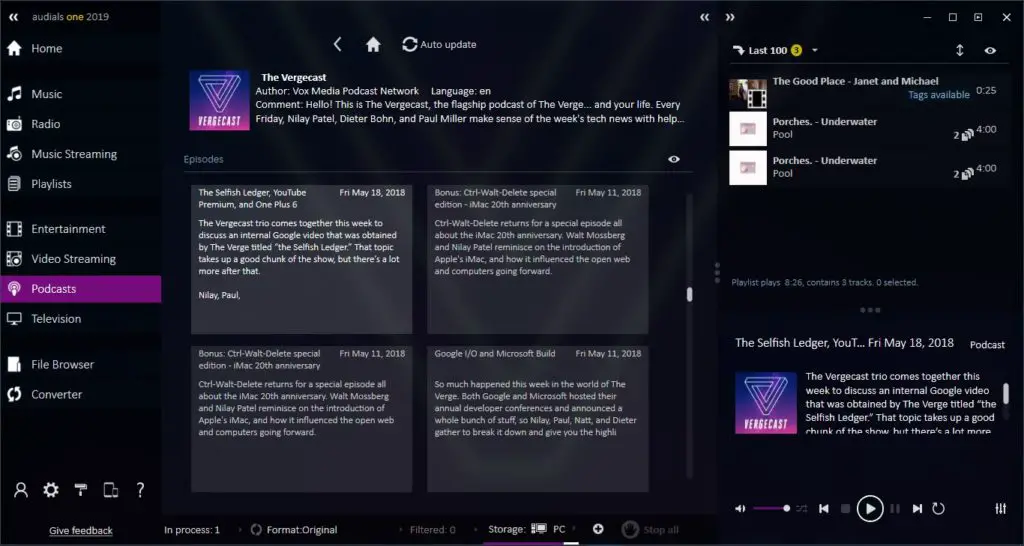
Task: Click the playlist panel three-dot handle
Action: [x=870, y=310]
